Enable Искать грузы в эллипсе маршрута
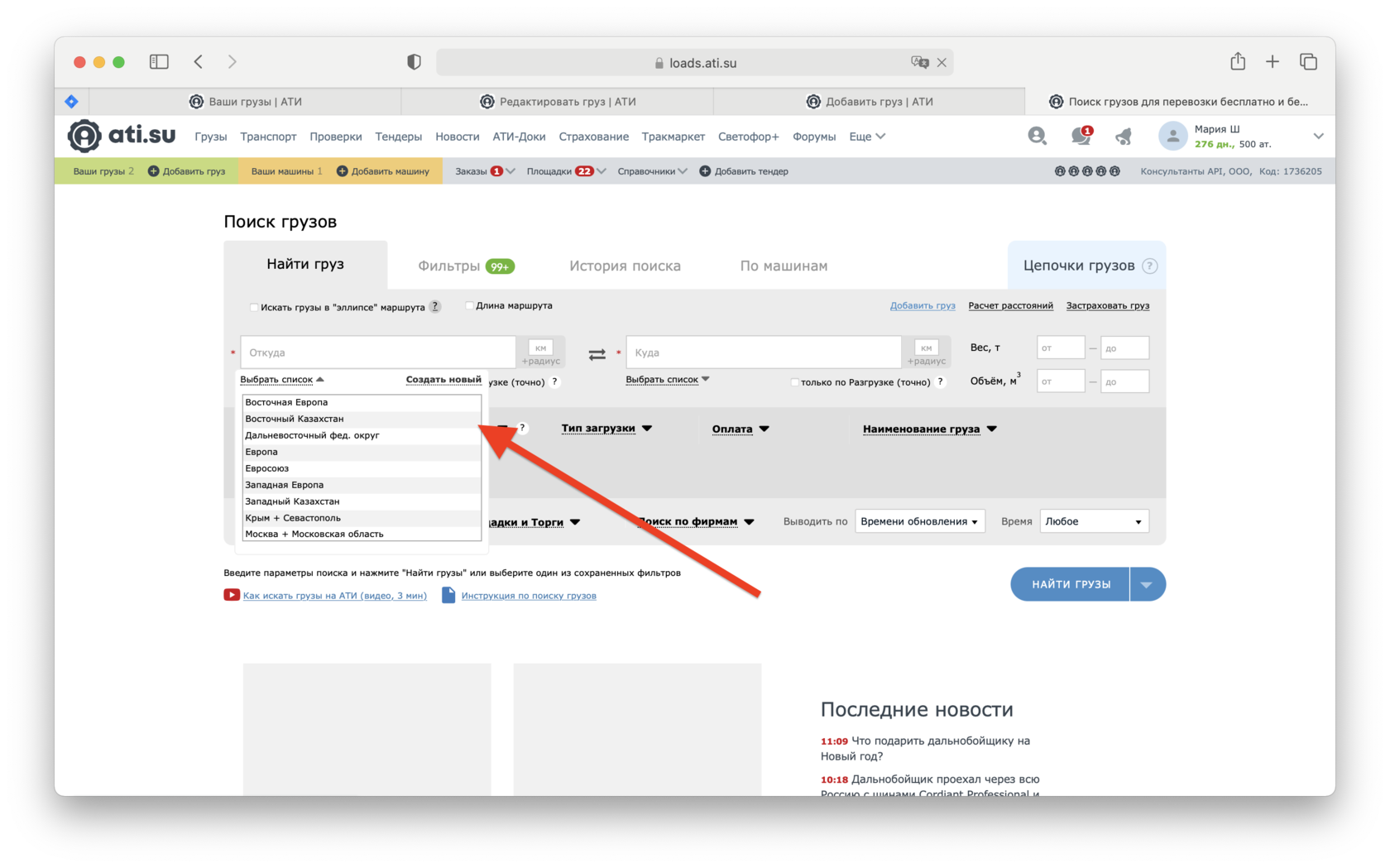 254,307
